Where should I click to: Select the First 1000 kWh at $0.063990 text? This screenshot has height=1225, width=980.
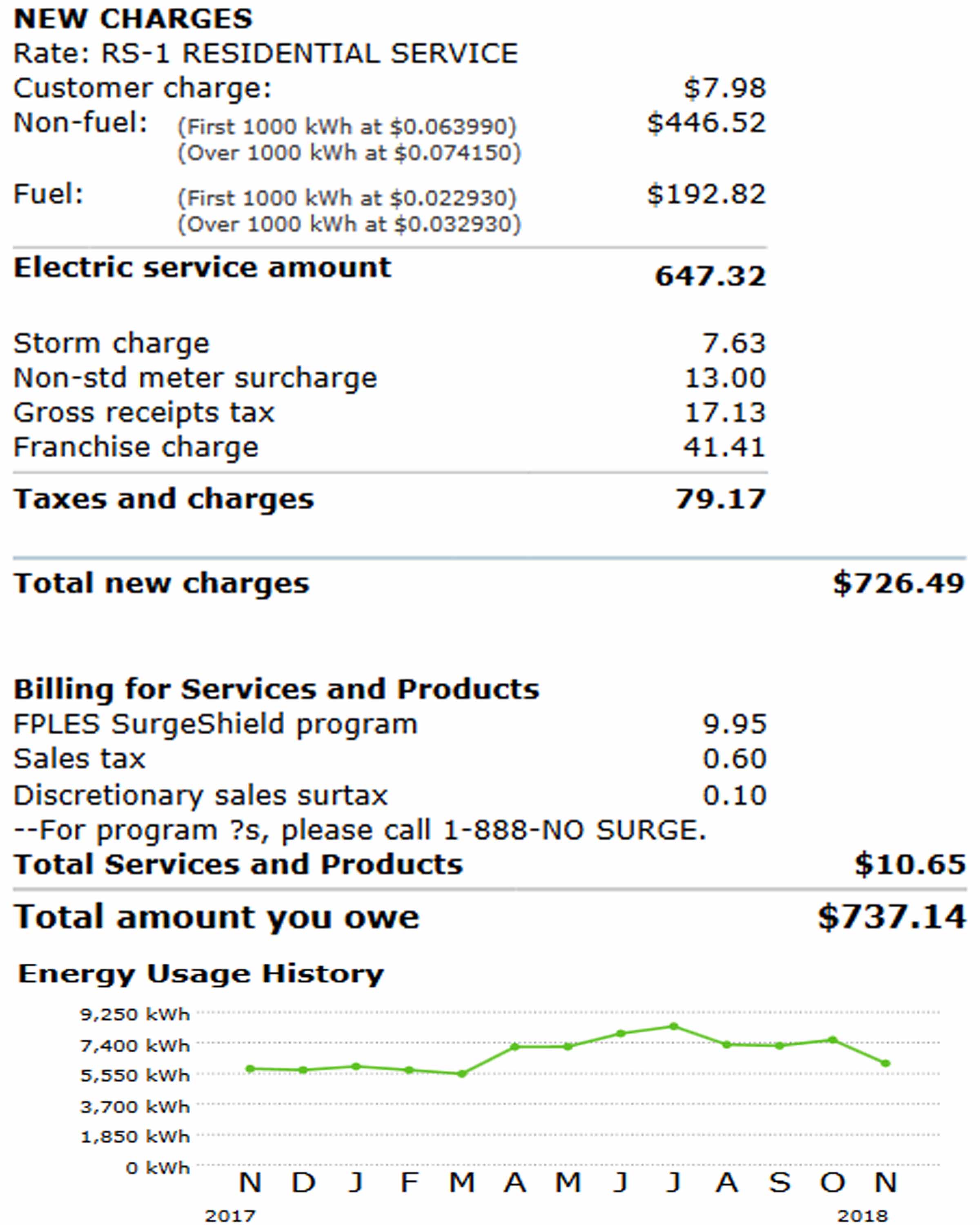(x=347, y=127)
